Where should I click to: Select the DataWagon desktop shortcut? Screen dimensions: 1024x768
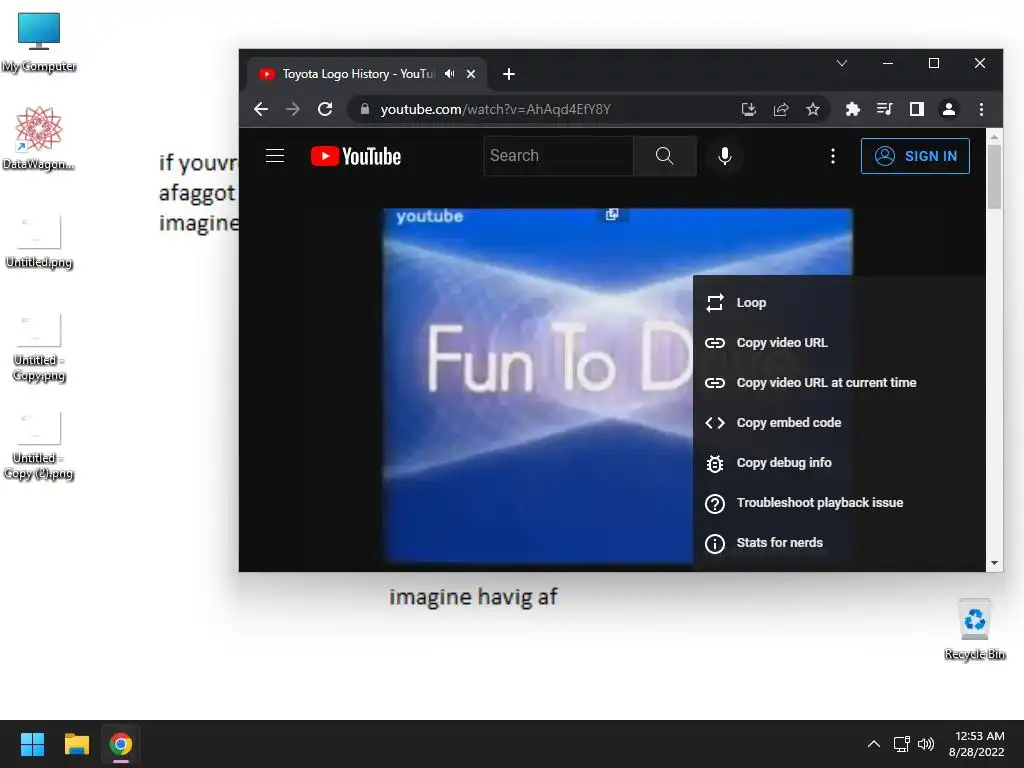(39, 138)
